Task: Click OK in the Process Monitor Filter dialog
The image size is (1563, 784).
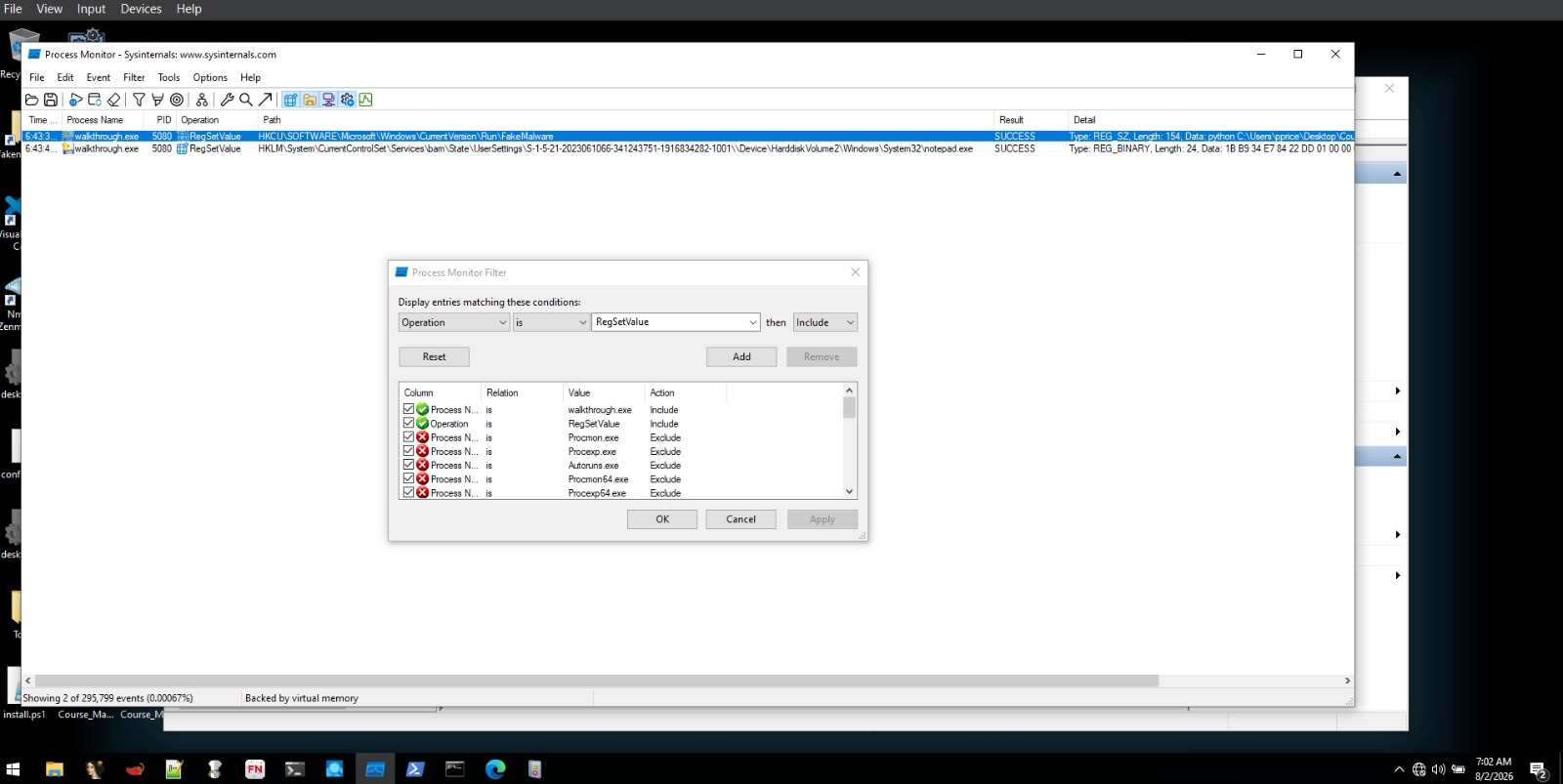Action: 662,519
